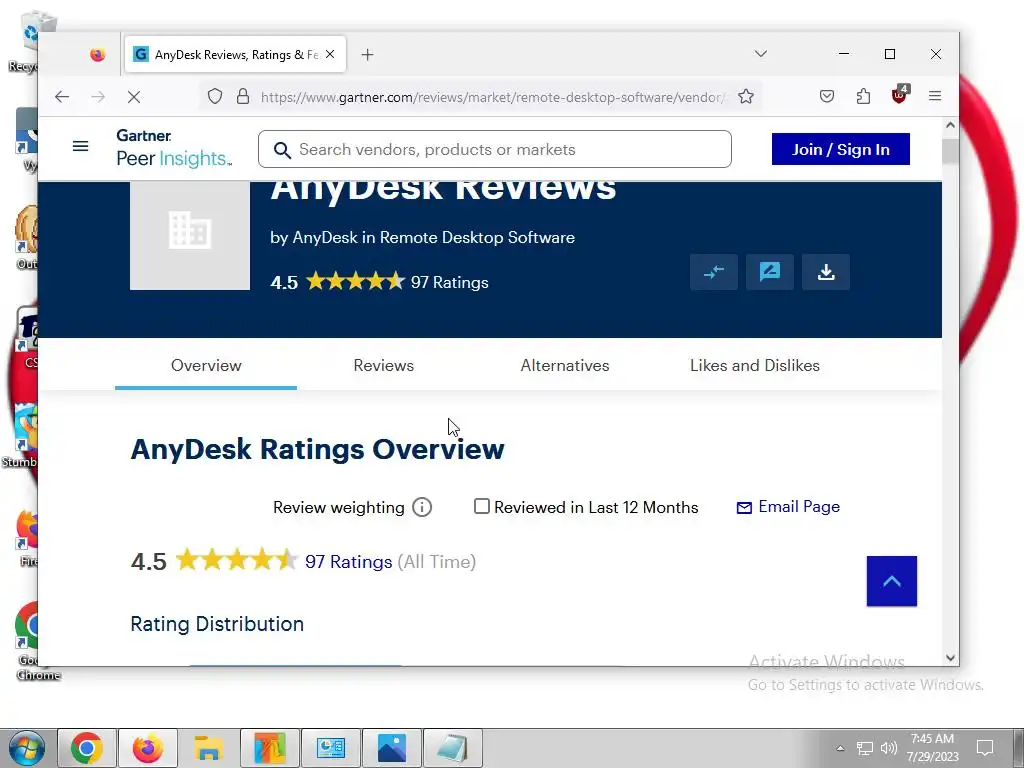Open the Firefox extensions puzzle icon
The height and width of the screenshot is (768, 1024).
pyautogui.click(x=863, y=97)
